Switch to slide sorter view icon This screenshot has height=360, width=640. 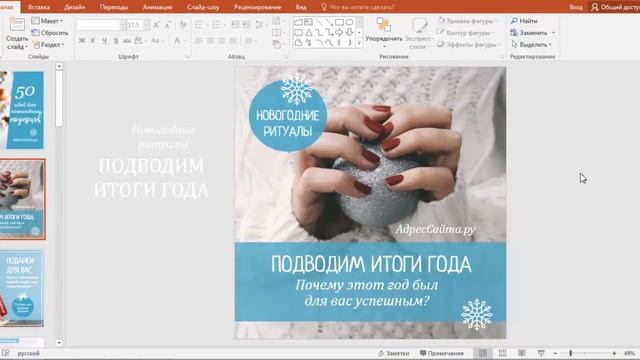pyautogui.click(x=502, y=353)
